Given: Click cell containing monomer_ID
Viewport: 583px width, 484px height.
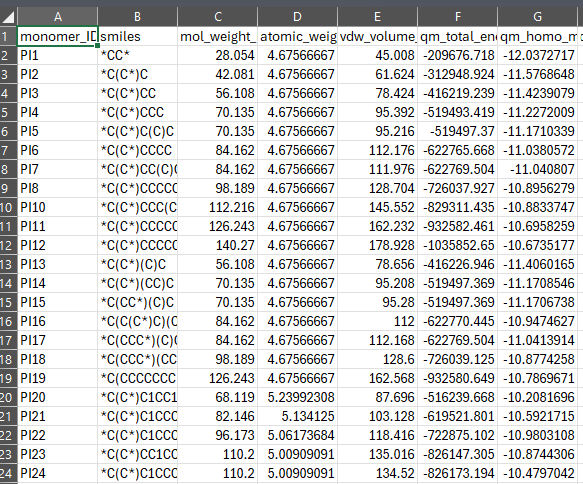Looking at the screenshot, I should [58, 36].
